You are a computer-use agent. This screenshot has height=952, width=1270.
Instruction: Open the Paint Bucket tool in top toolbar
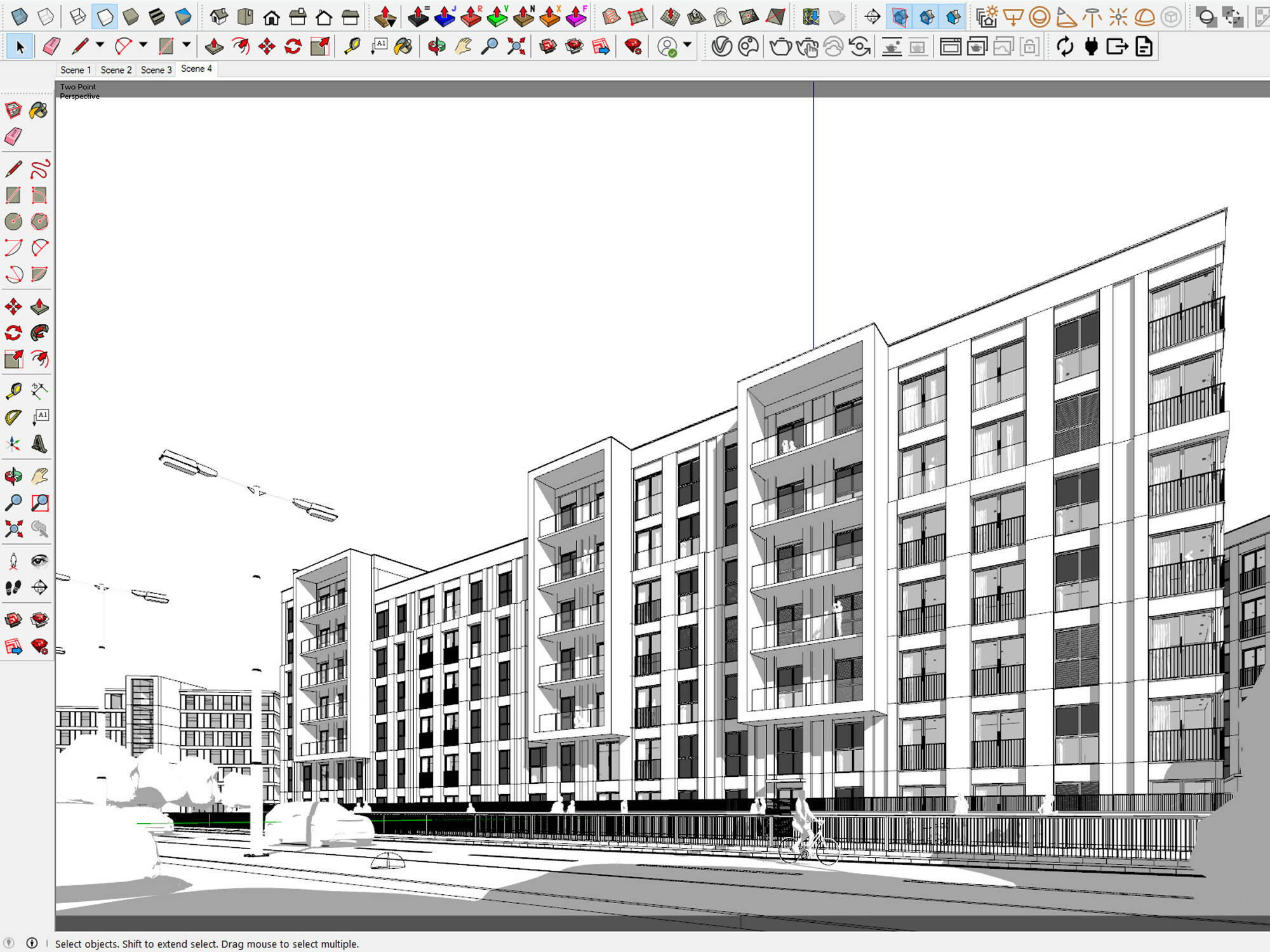[403, 46]
